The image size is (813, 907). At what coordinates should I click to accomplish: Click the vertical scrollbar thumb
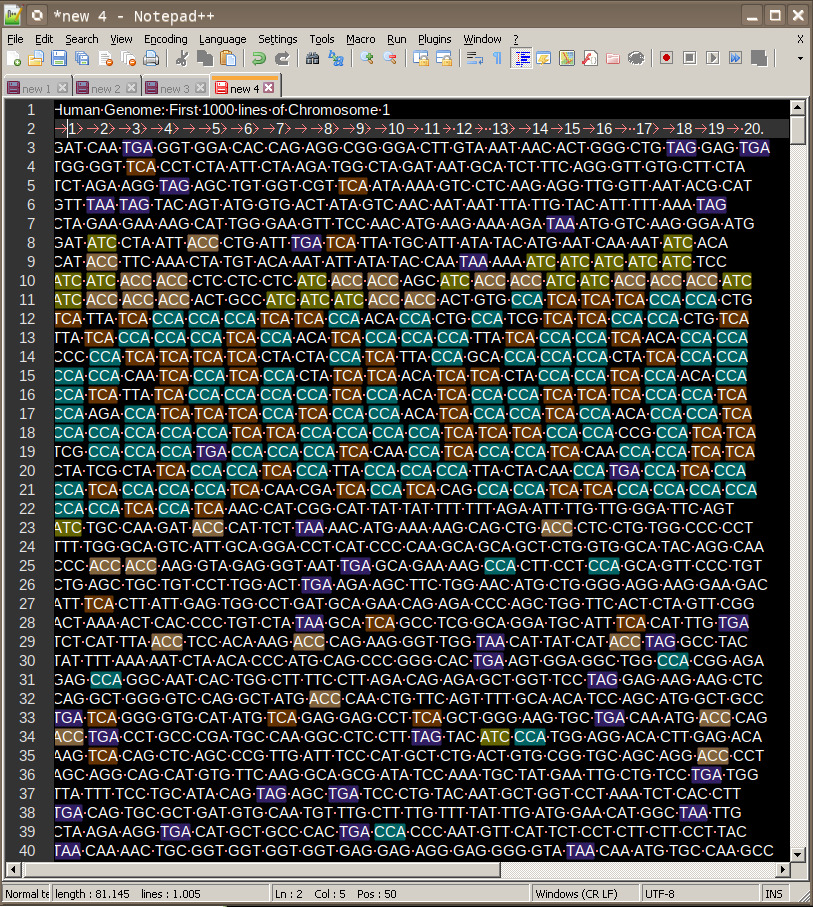[797, 130]
